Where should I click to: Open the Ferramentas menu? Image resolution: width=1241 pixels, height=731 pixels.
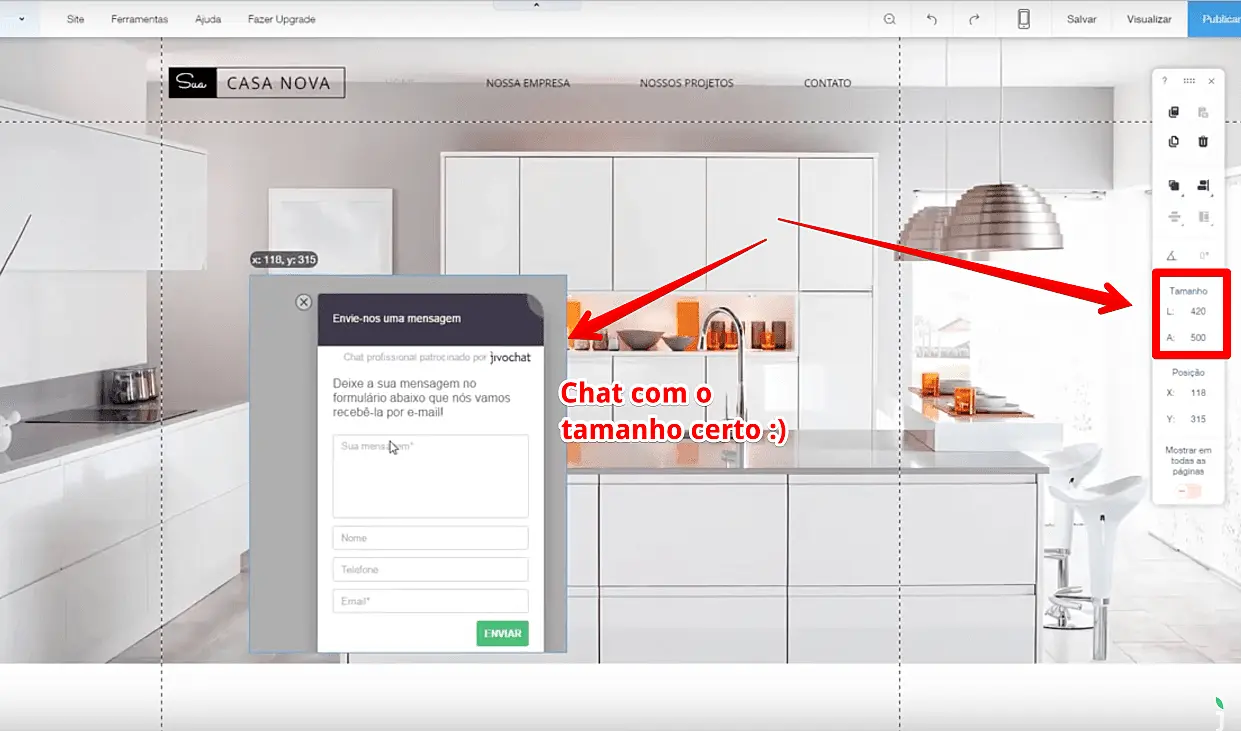pos(139,19)
